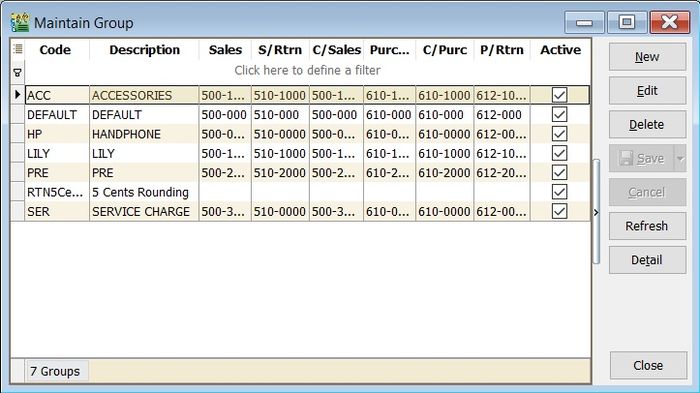Click the Delete button

(647, 125)
